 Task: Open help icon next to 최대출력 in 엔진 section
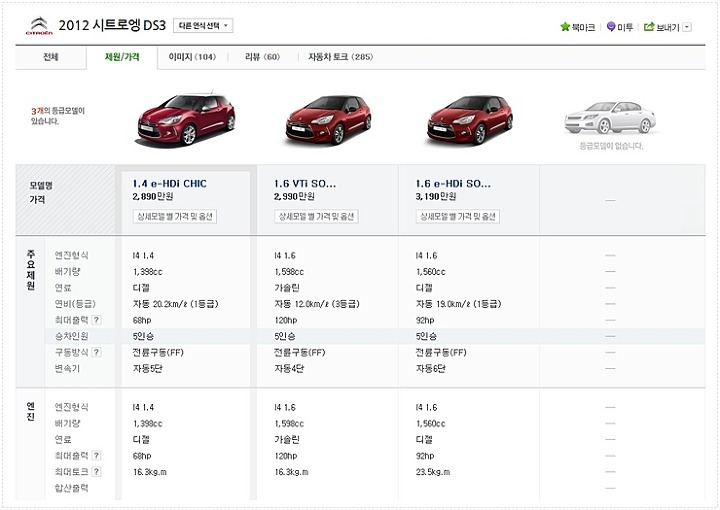[x=96, y=455]
